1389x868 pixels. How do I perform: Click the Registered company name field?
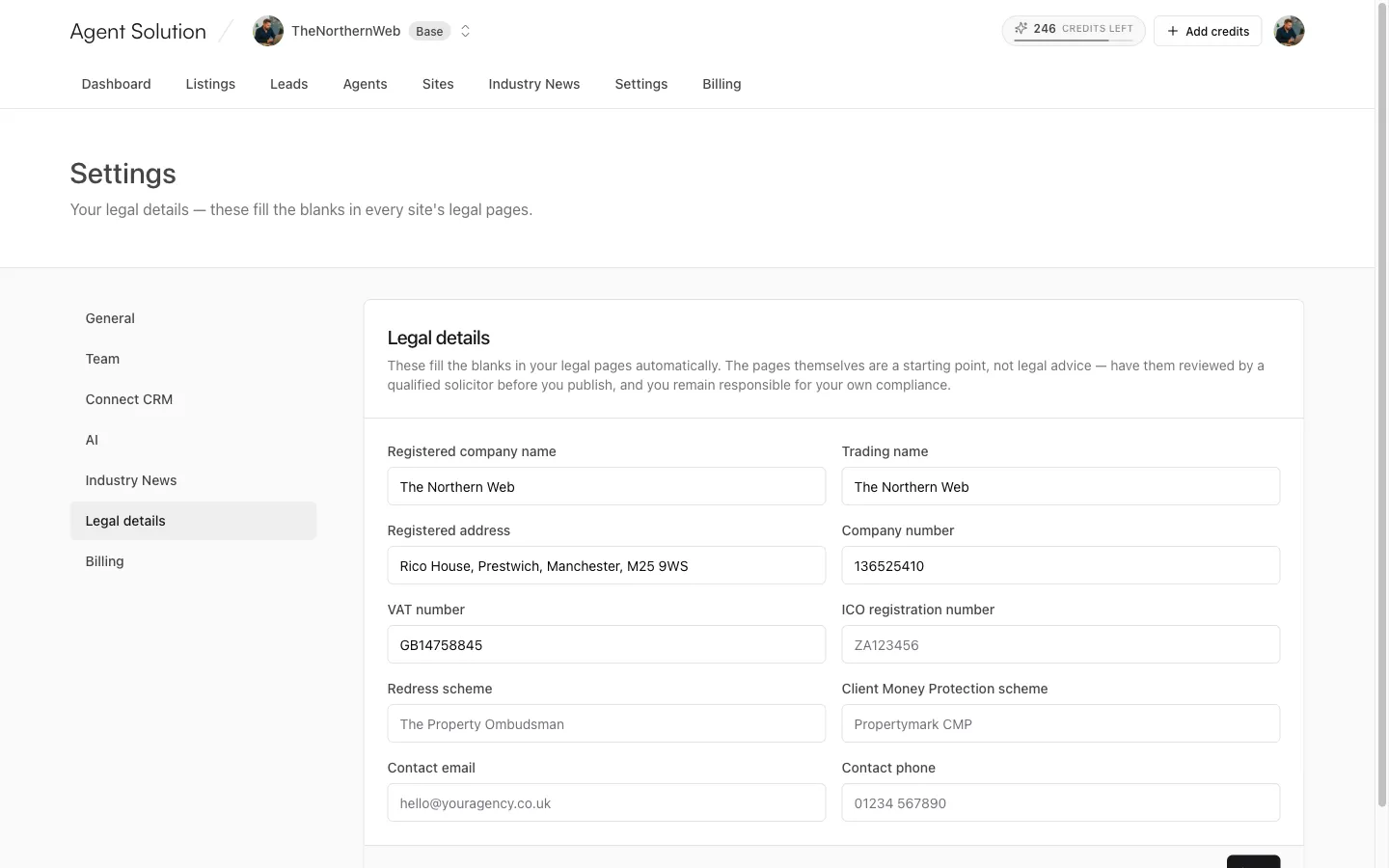pyautogui.click(x=607, y=486)
